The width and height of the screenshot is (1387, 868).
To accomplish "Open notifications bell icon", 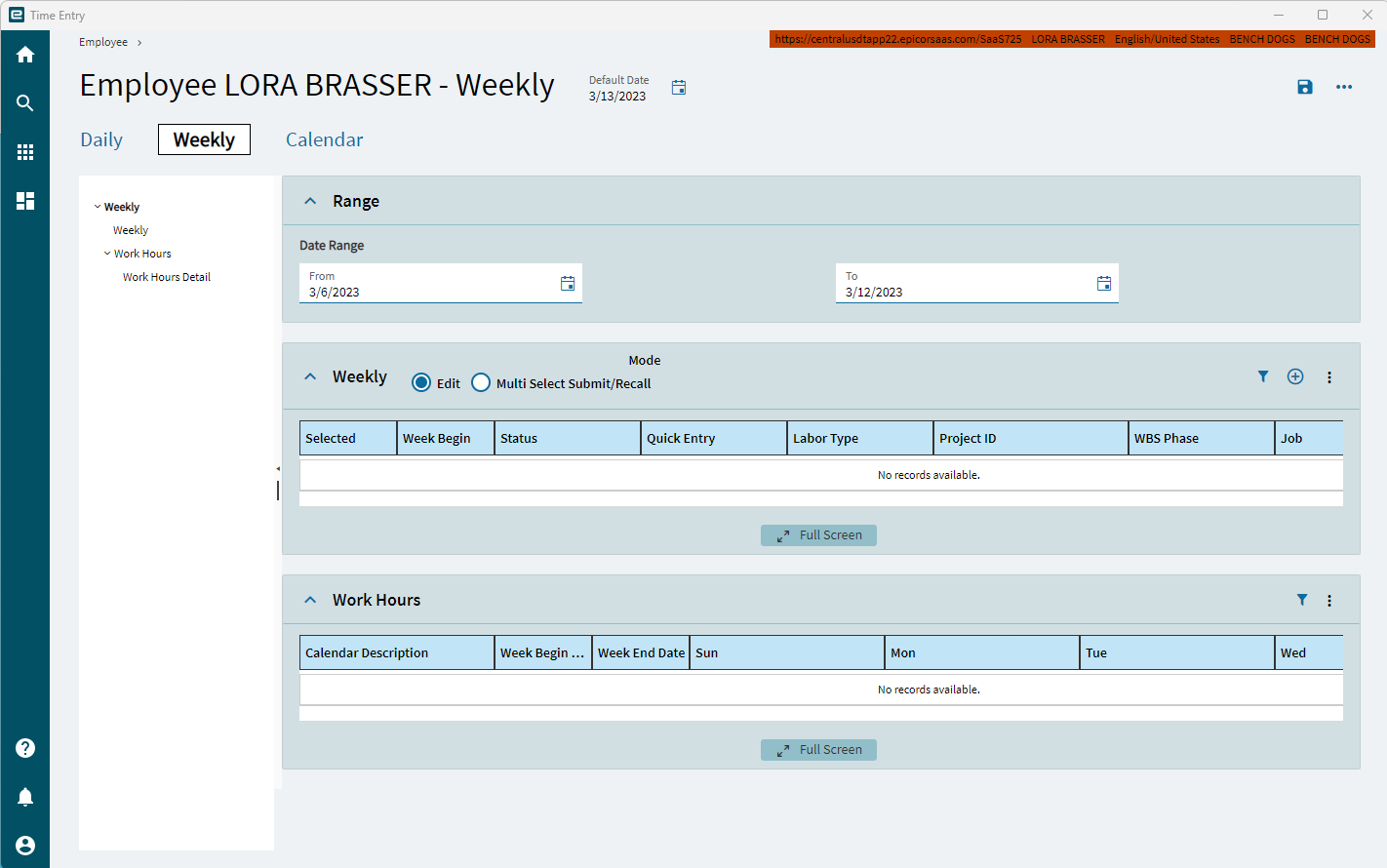I will point(25,797).
